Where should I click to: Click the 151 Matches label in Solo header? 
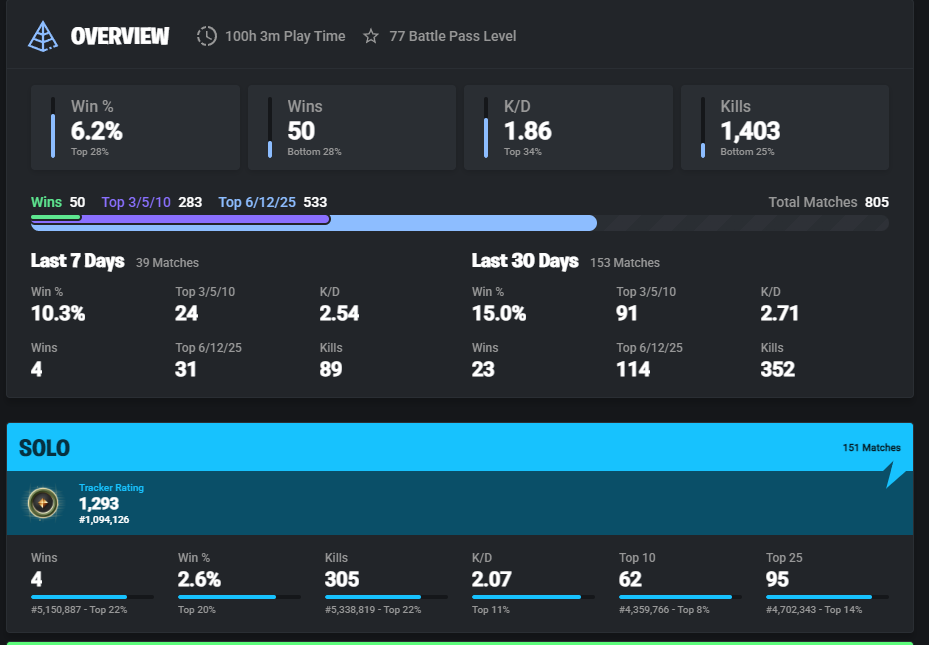872,448
